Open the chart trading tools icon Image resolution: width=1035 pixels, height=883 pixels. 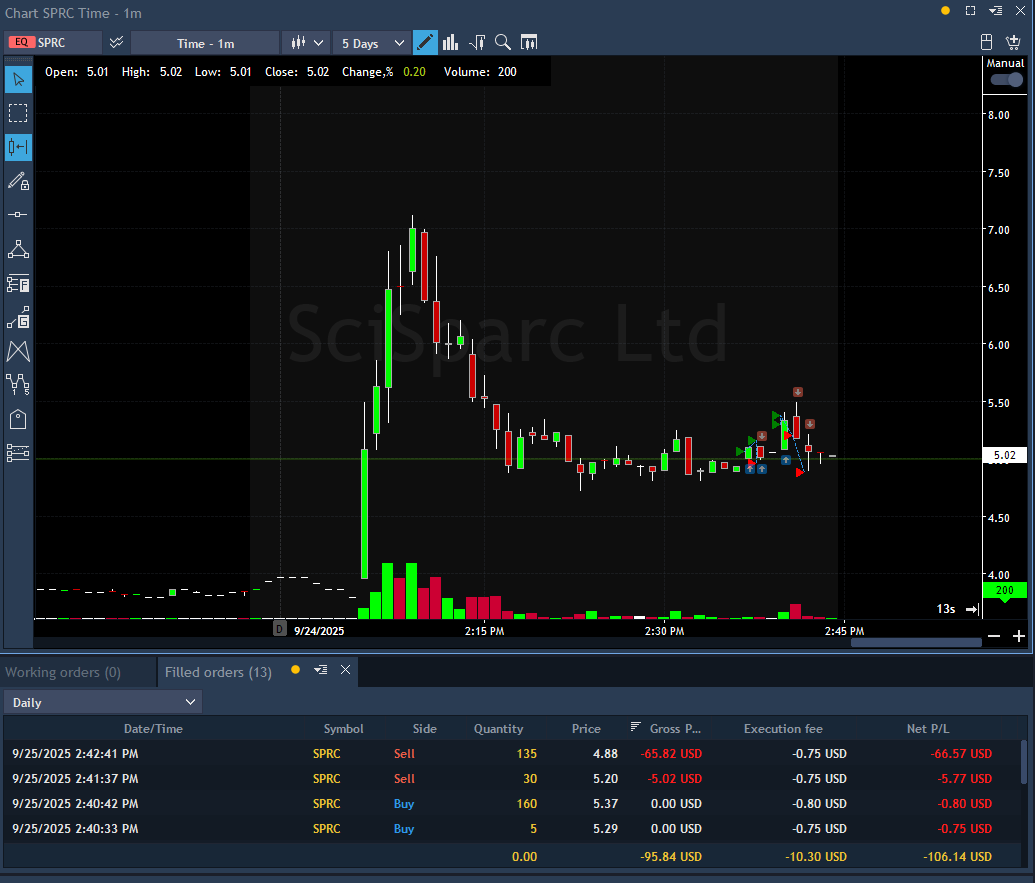point(477,43)
